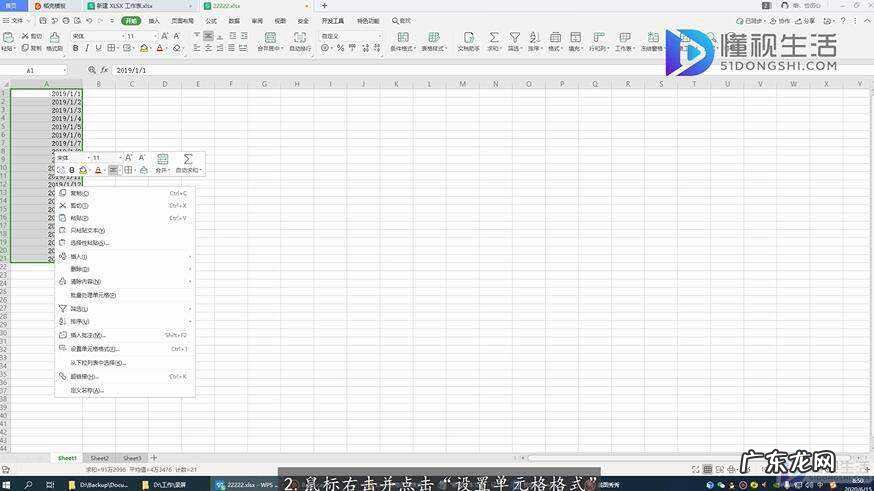Open the Insert (插入) ribbon tab
Viewport: 874px width, 491px height.
click(x=154, y=21)
